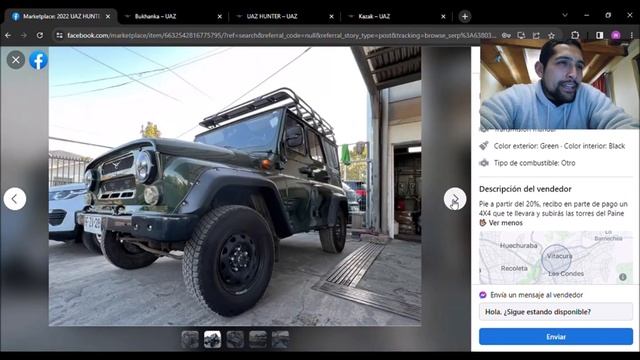640x360 pixels.
Task: Toggle the browser side panel
Action: 599,36
